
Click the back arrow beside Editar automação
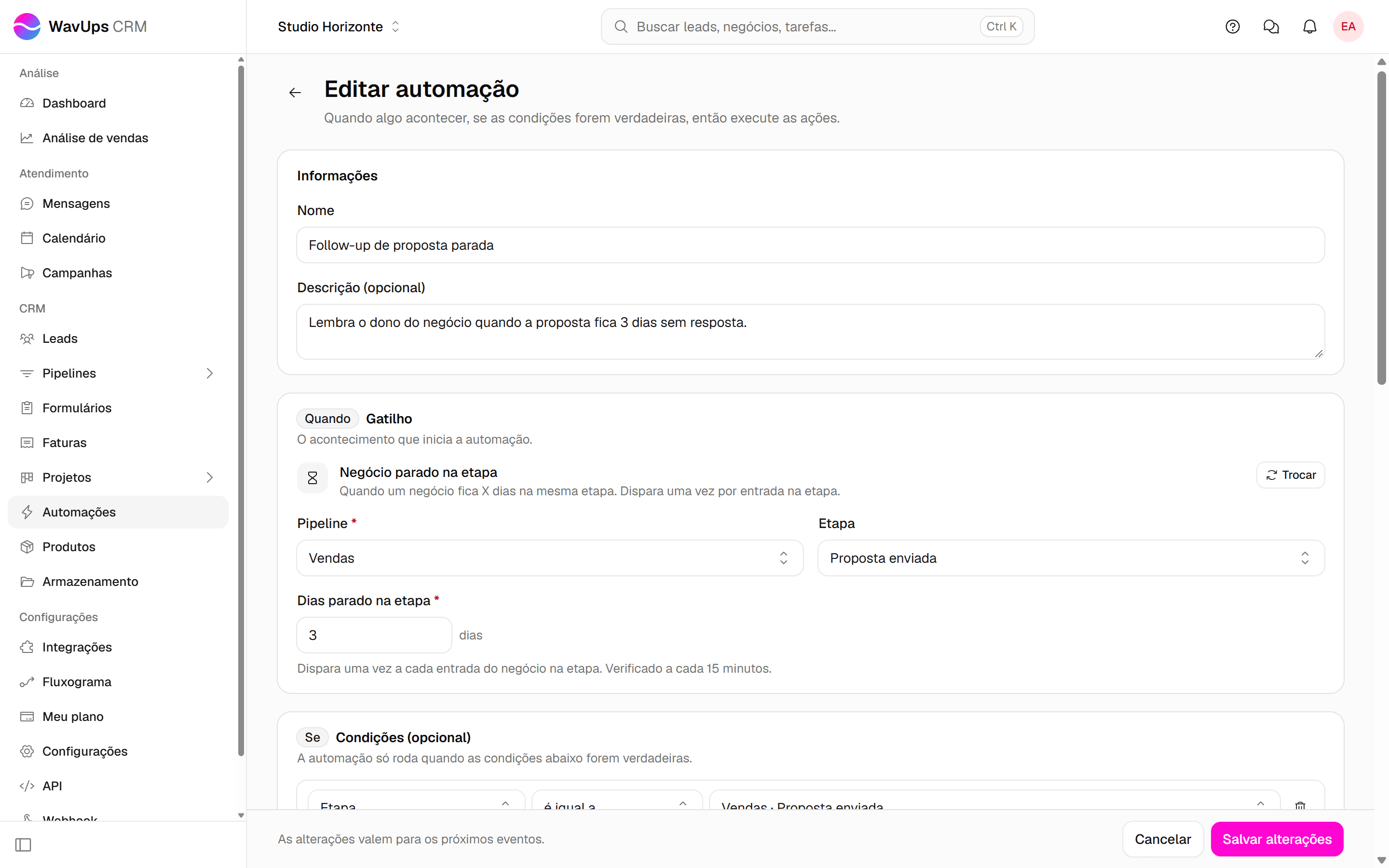coord(295,92)
